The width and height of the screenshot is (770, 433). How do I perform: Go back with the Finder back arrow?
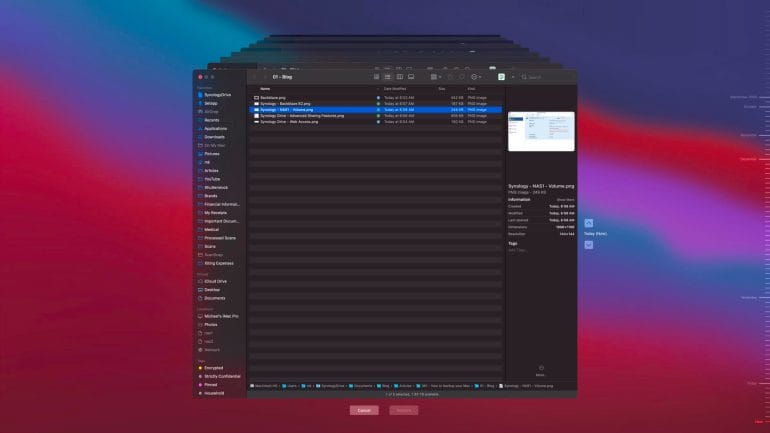pyautogui.click(x=254, y=77)
